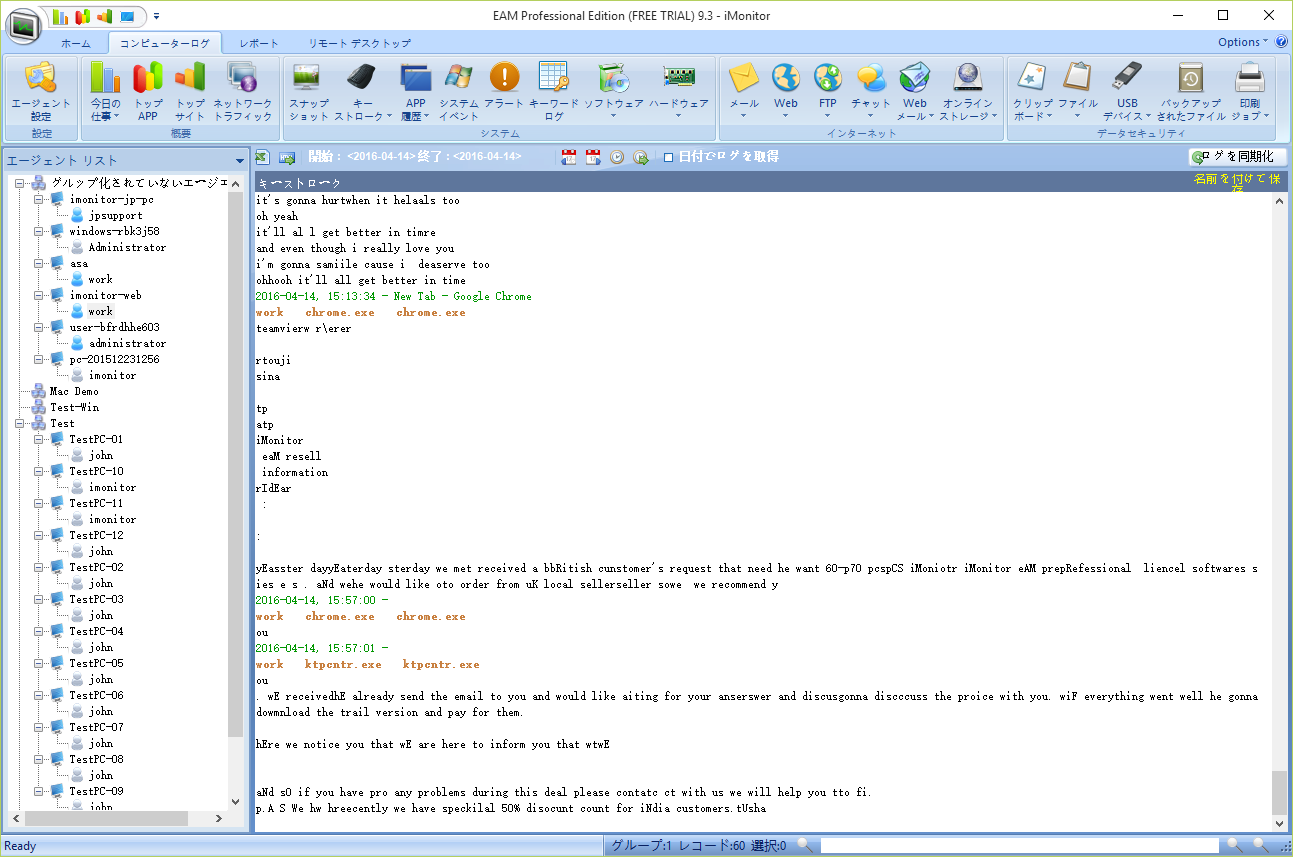Open the Keystroke (キーストローク) dropdown
Viewport: 1293px width, 857px height.
[x=363, y=91]
